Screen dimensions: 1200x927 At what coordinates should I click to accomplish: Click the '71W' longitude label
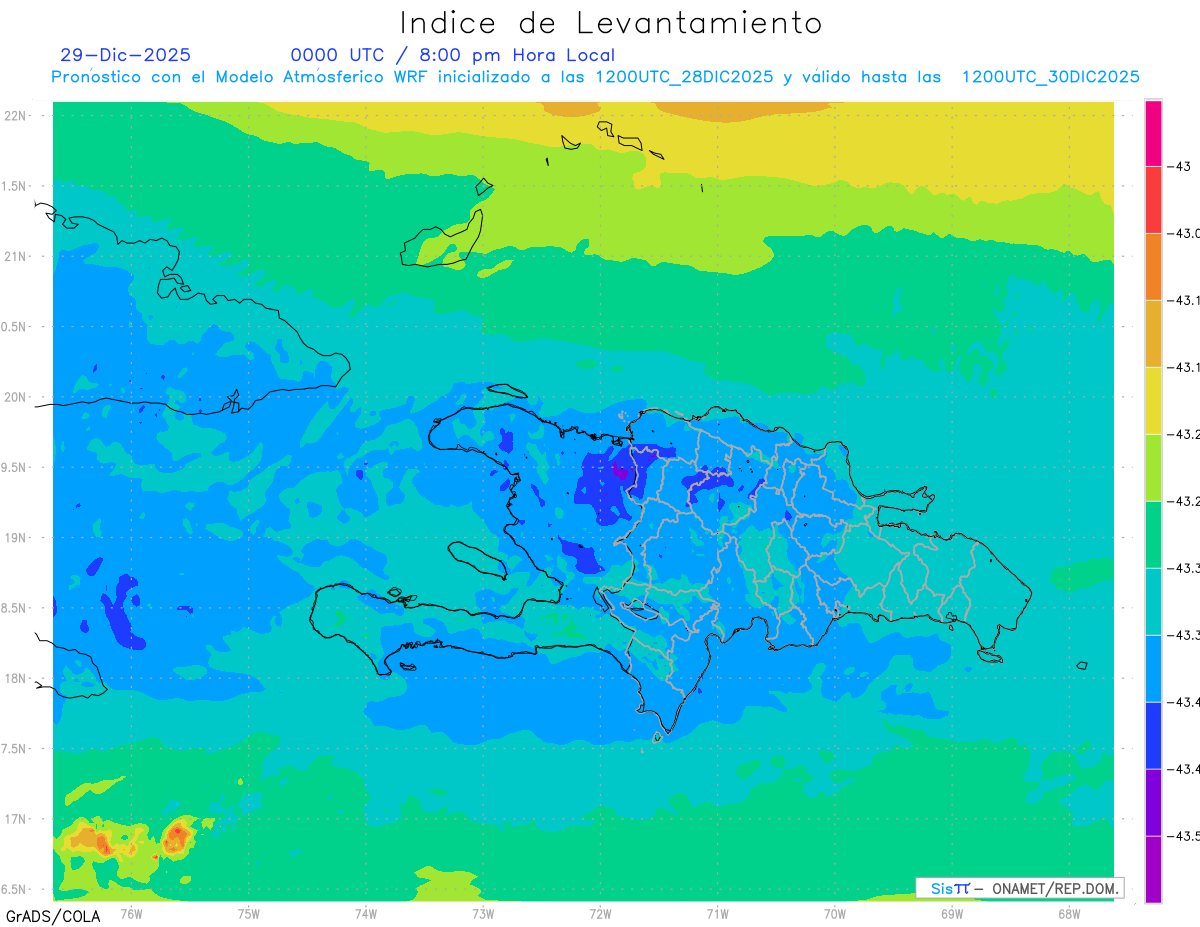(x=716, y=912)
